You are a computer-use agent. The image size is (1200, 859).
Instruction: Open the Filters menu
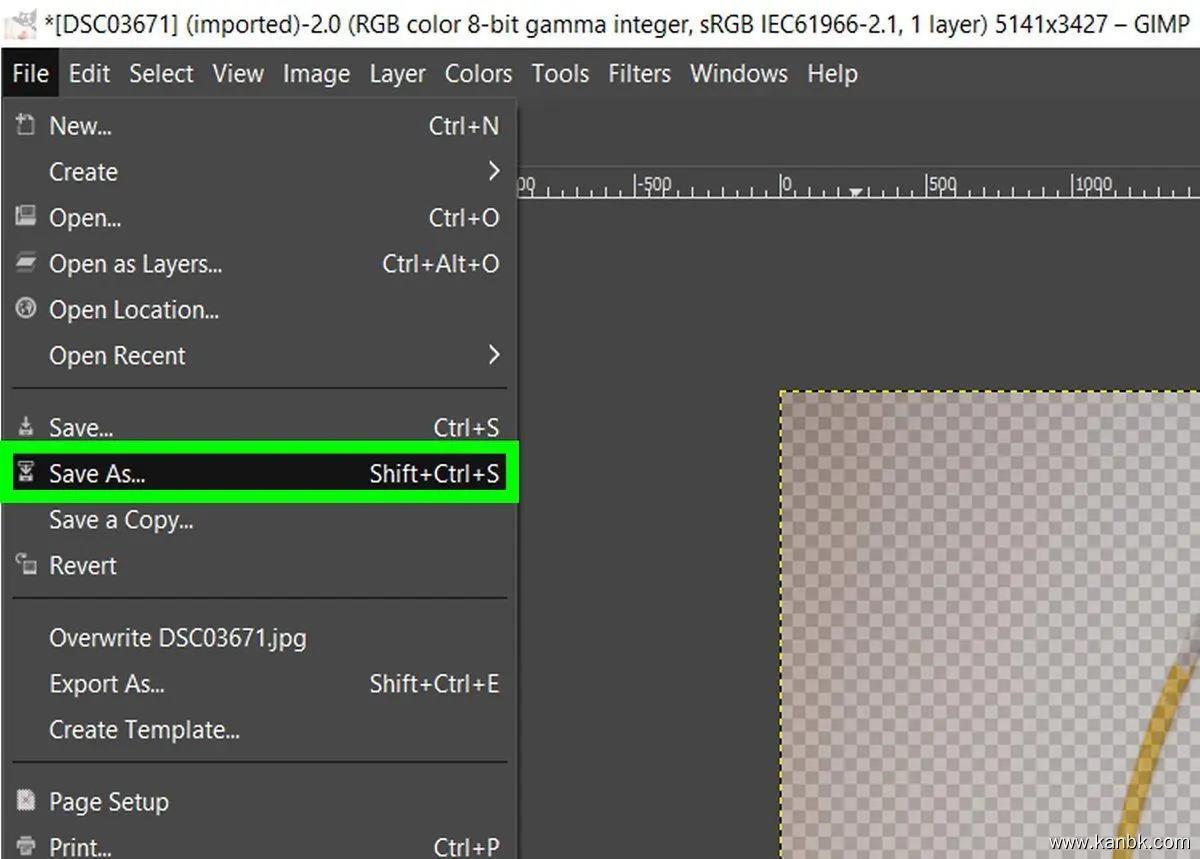(x=641, y=74)
